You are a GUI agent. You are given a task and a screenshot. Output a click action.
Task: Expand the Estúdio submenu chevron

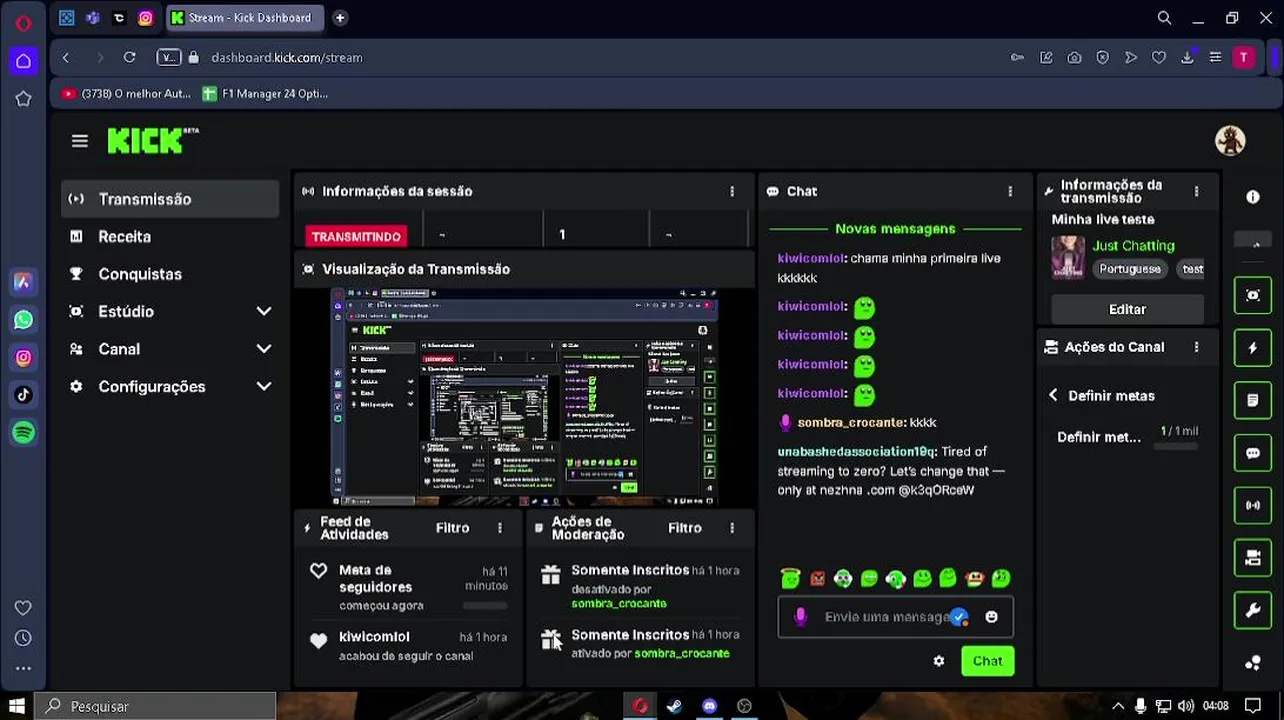pos(264,312)
